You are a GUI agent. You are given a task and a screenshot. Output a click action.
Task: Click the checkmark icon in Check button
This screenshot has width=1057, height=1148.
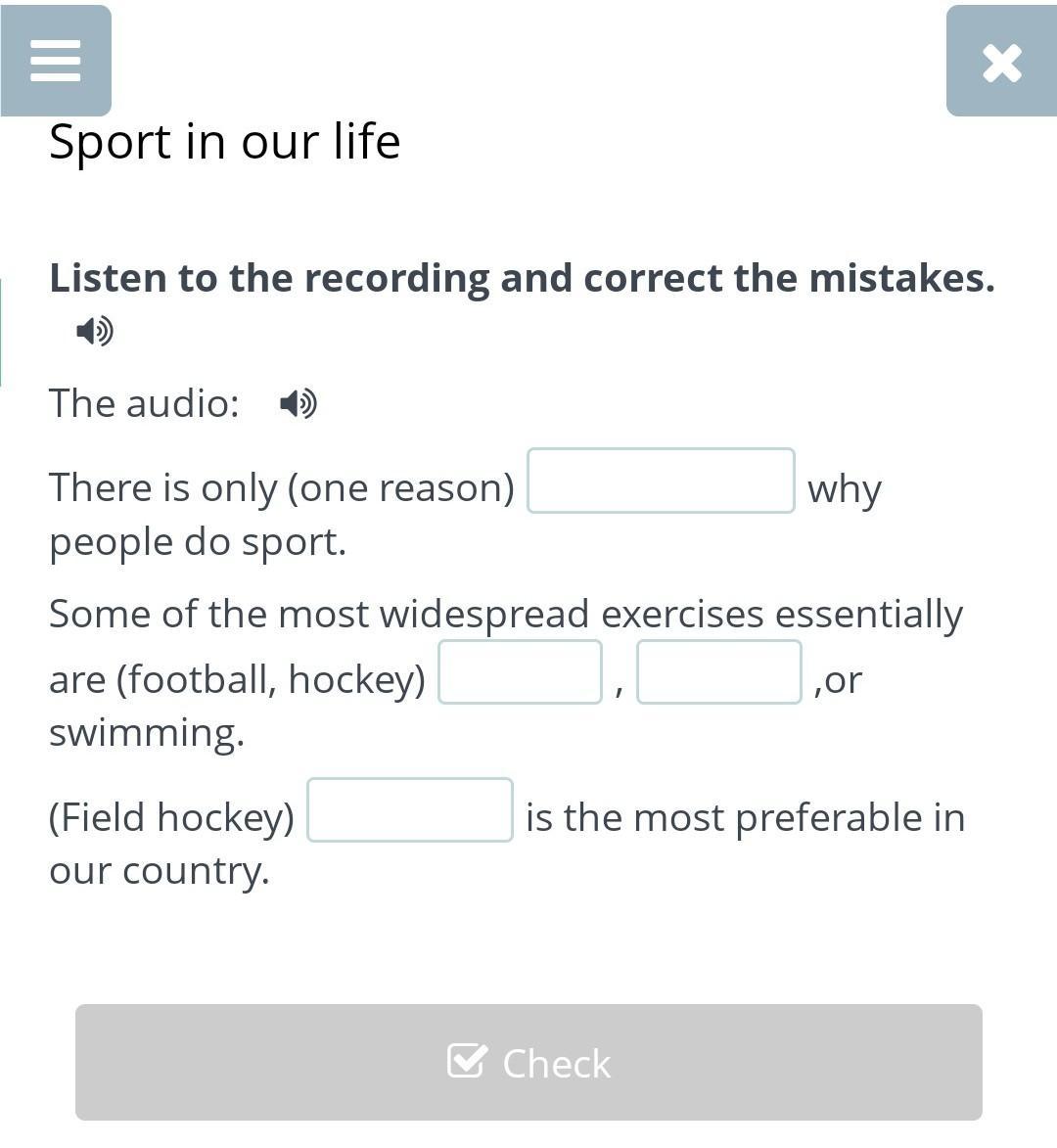(466, 1061)
